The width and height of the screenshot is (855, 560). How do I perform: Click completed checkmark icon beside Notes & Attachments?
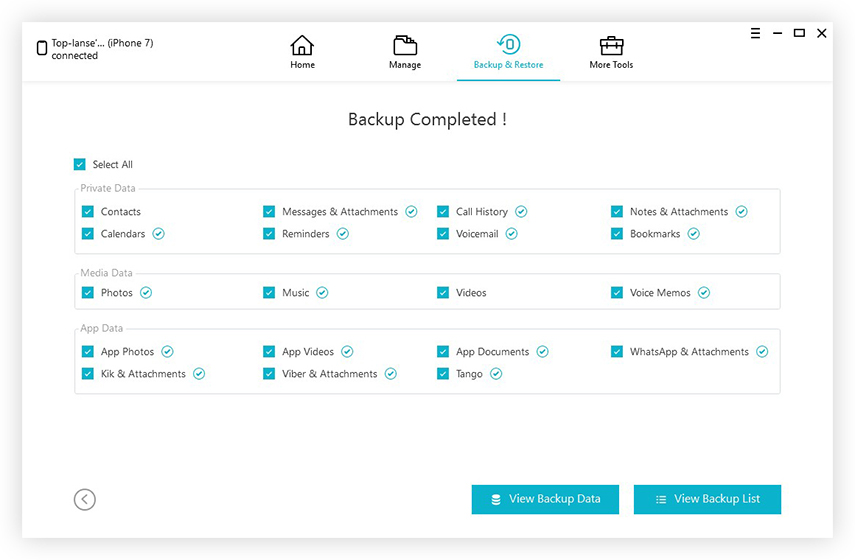(x=742, y=212)
